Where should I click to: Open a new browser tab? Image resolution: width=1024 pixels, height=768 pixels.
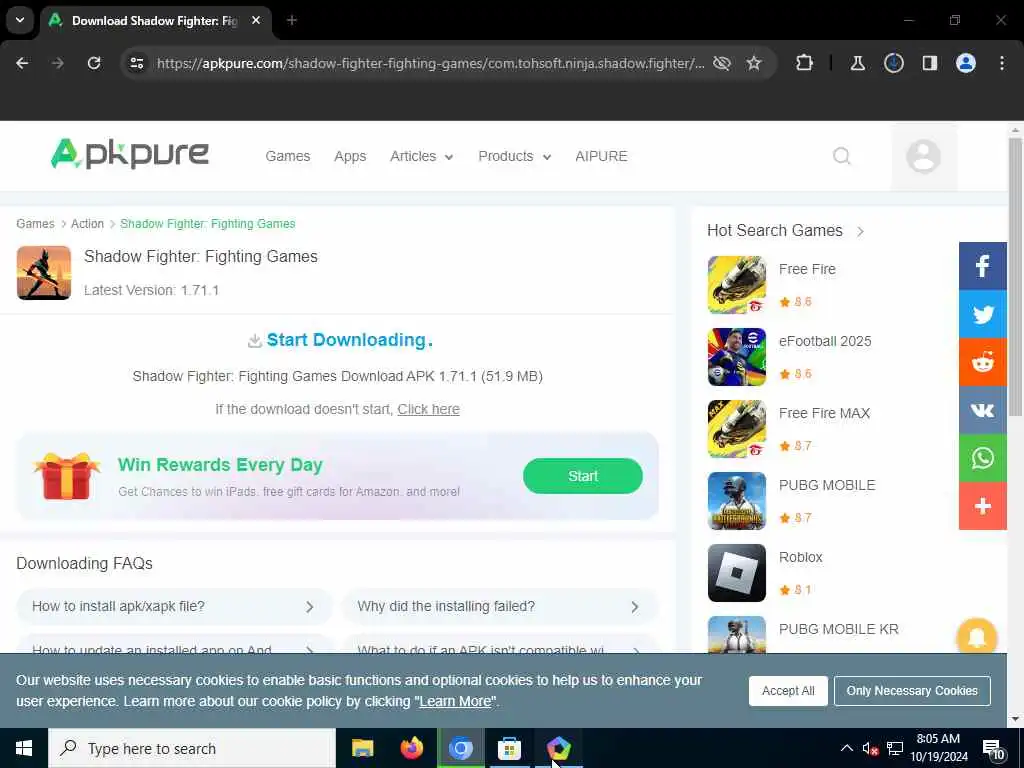291,21
